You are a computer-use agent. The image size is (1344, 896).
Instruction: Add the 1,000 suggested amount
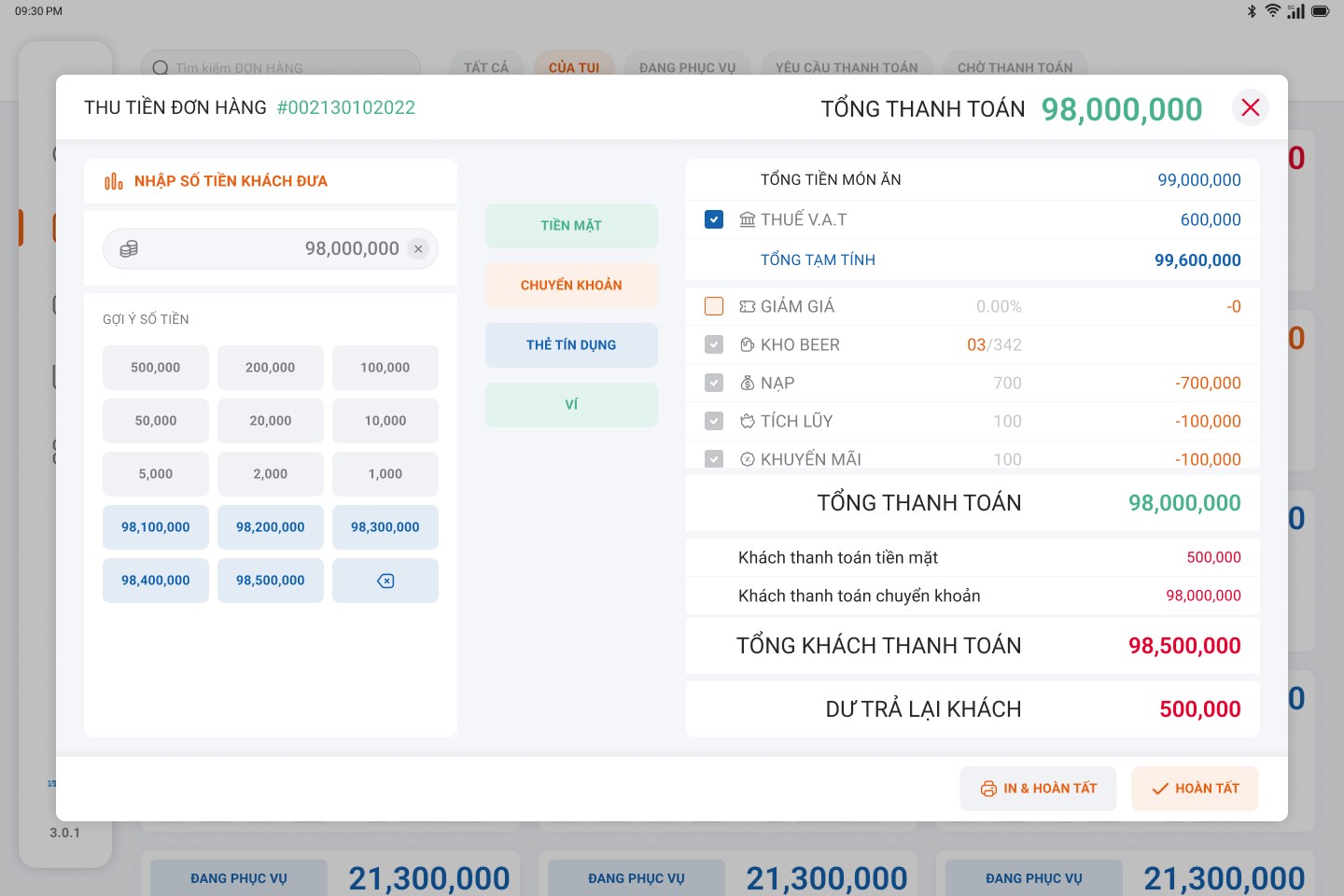coord(385,474)
